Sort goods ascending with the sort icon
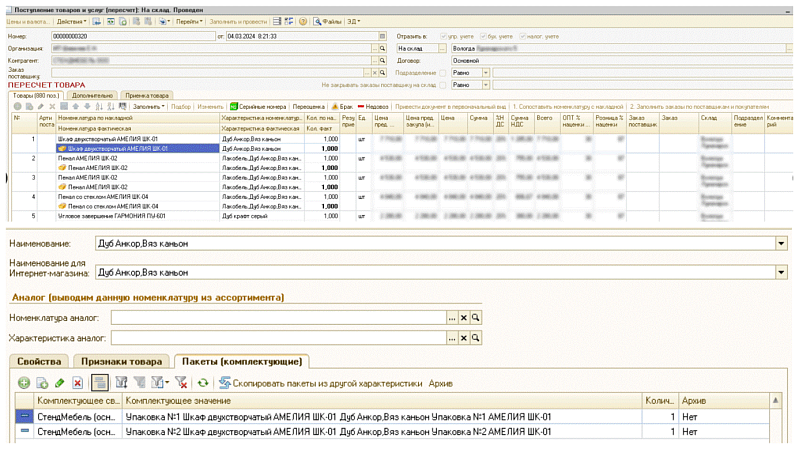 click(99, 107)
